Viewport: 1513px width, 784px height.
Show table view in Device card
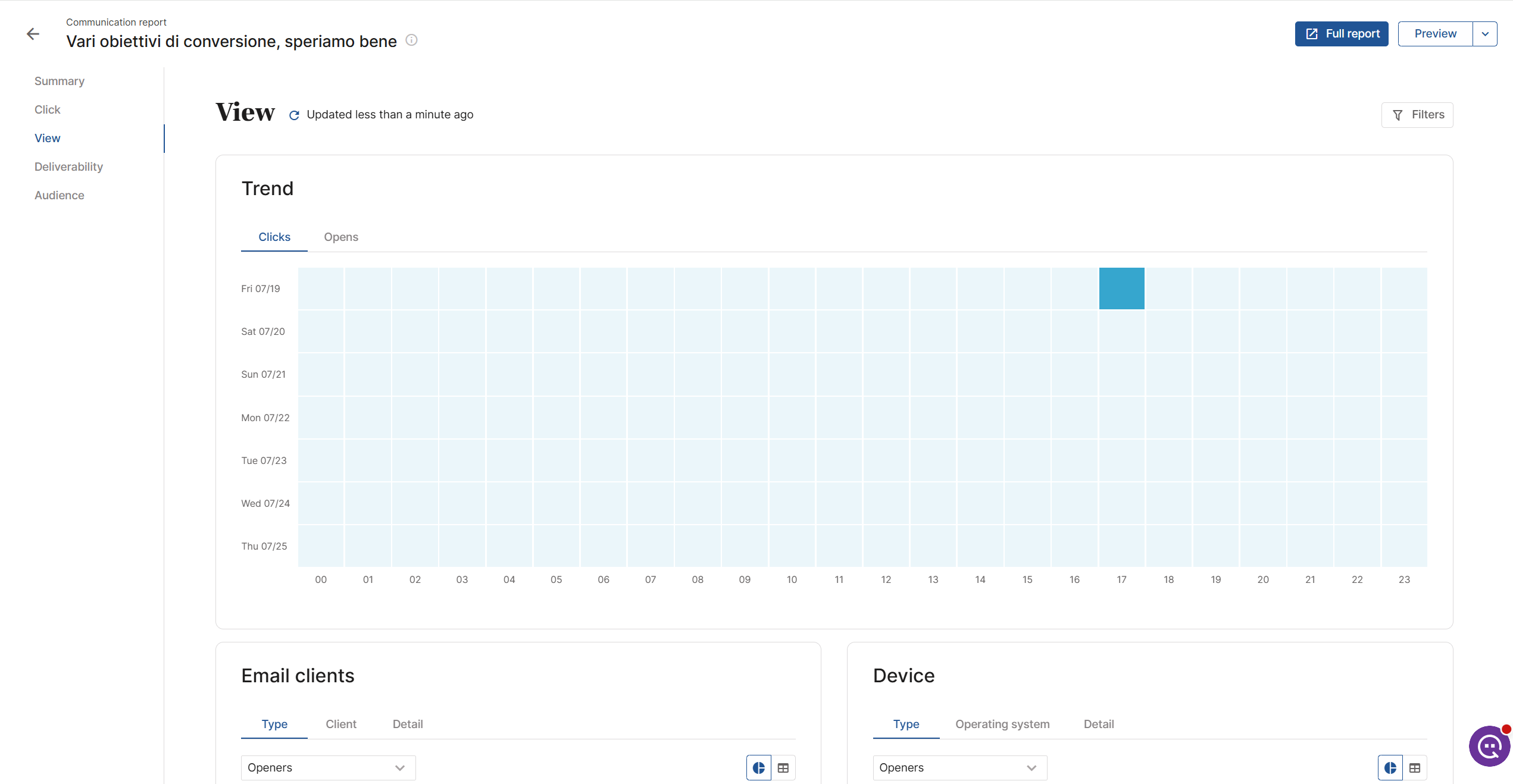(1415, 767)
